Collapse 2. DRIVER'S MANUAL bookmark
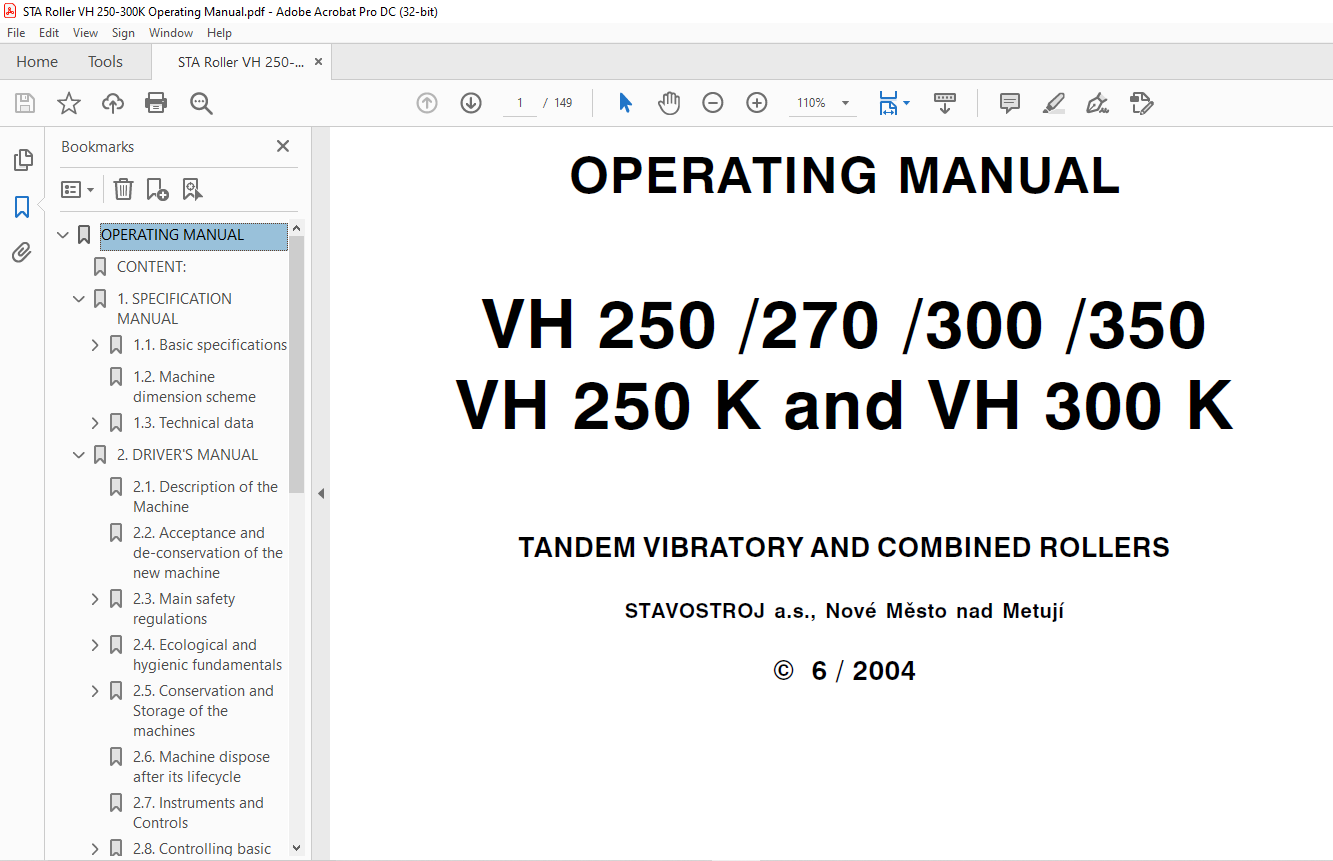Screen dimensions: 1333x861 79,455
